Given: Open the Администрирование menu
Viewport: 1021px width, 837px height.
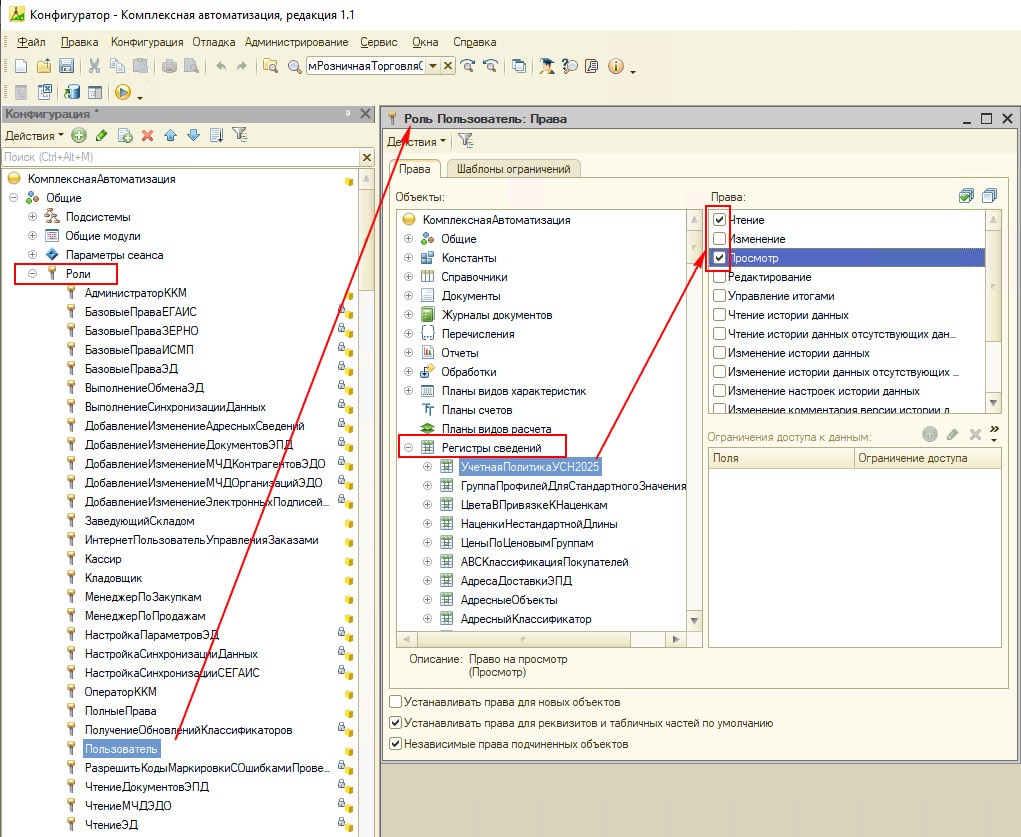Looking at the screenshot, I should tap(296, 42).
